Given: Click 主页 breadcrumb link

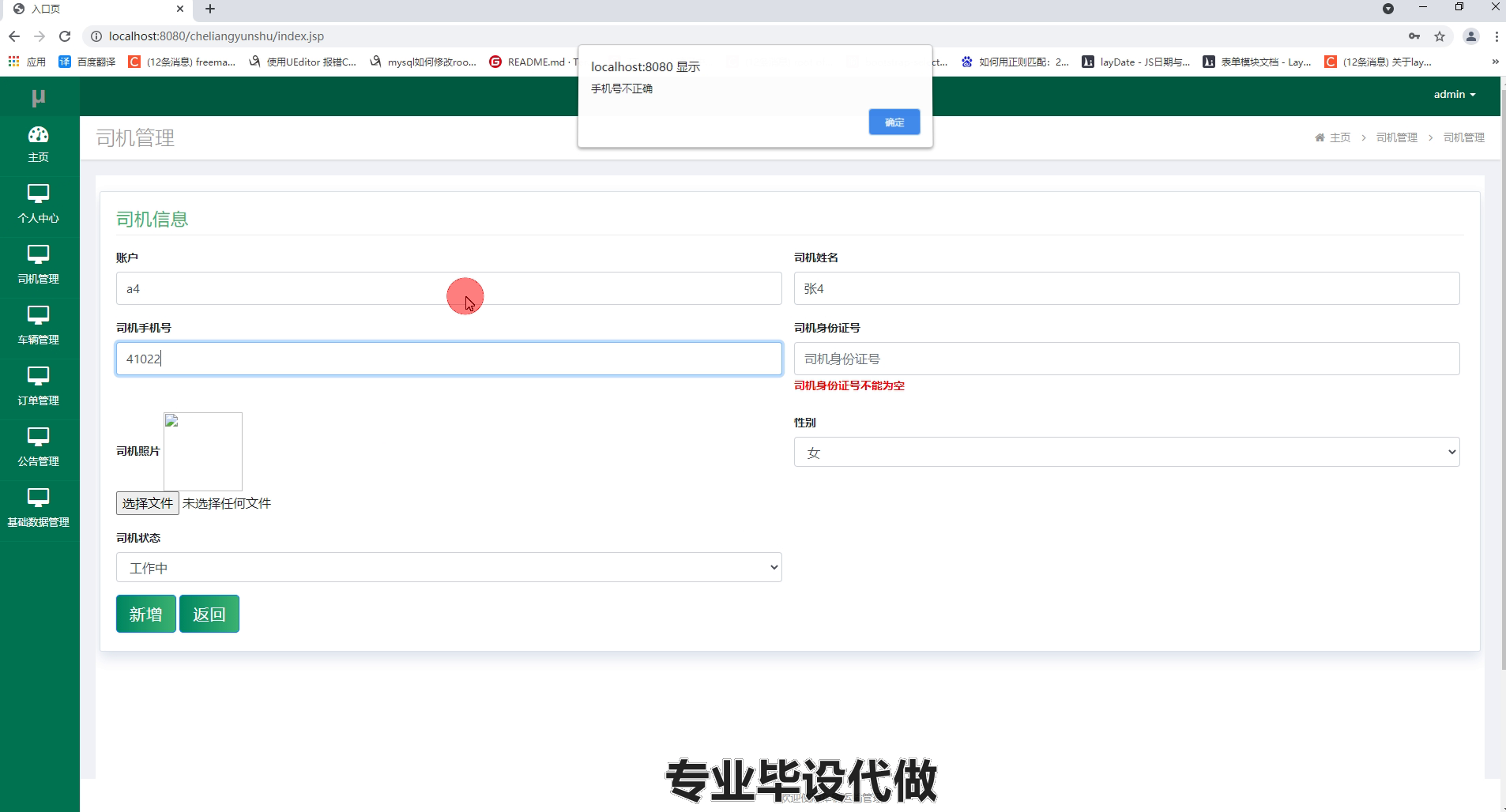Looking at the screenshot, I should (x=1340, y=137).
